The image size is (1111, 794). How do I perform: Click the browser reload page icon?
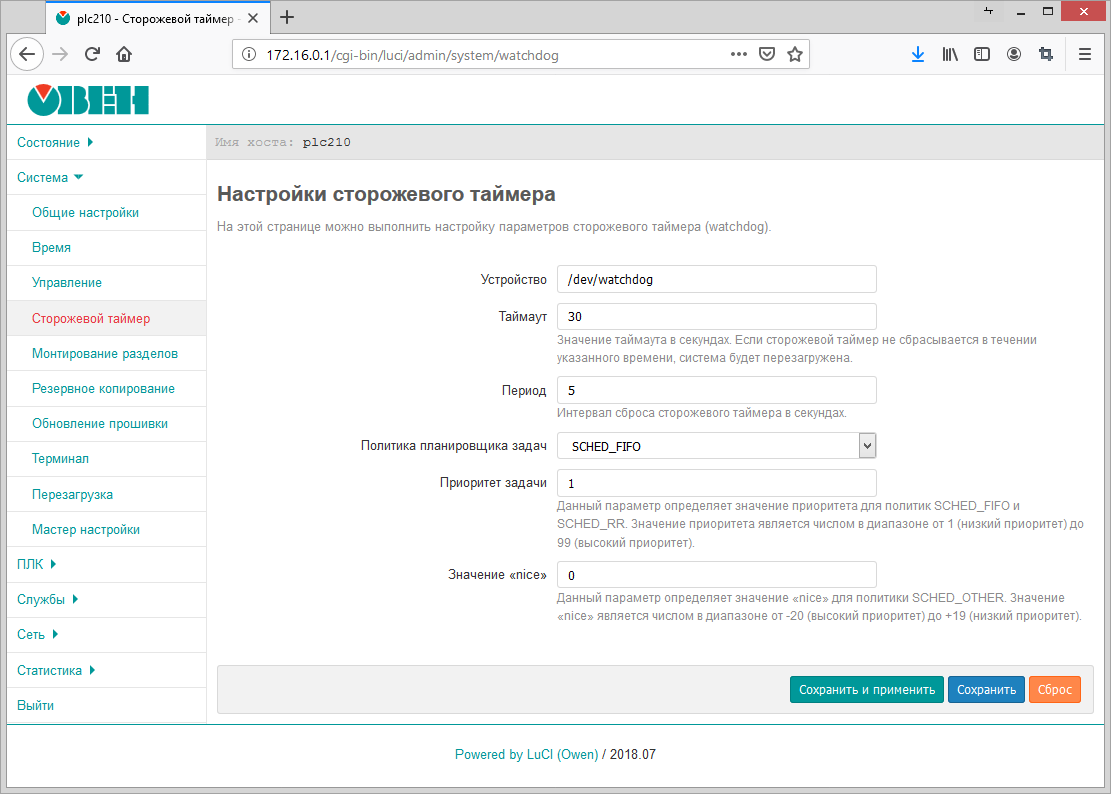point(92,55)
